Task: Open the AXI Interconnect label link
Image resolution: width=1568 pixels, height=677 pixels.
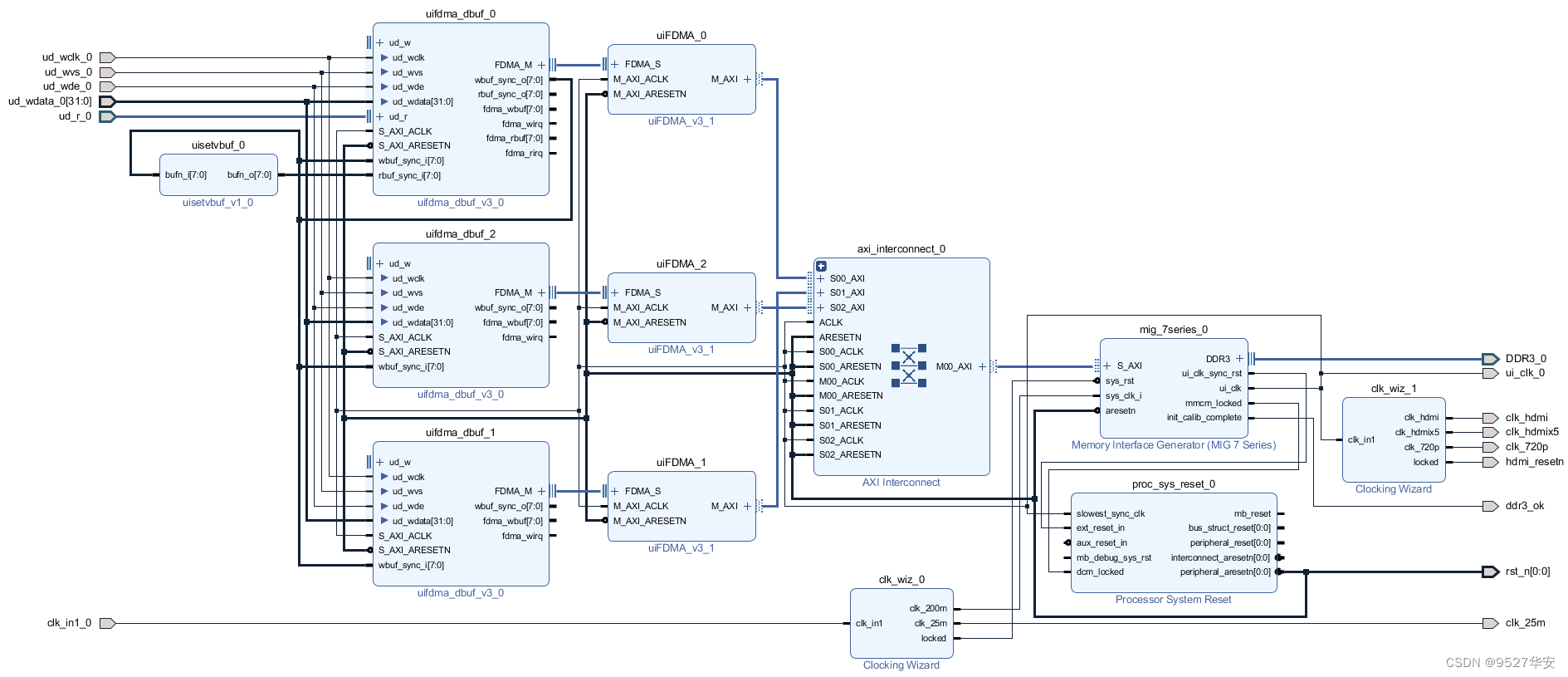Action: (901, 483)
